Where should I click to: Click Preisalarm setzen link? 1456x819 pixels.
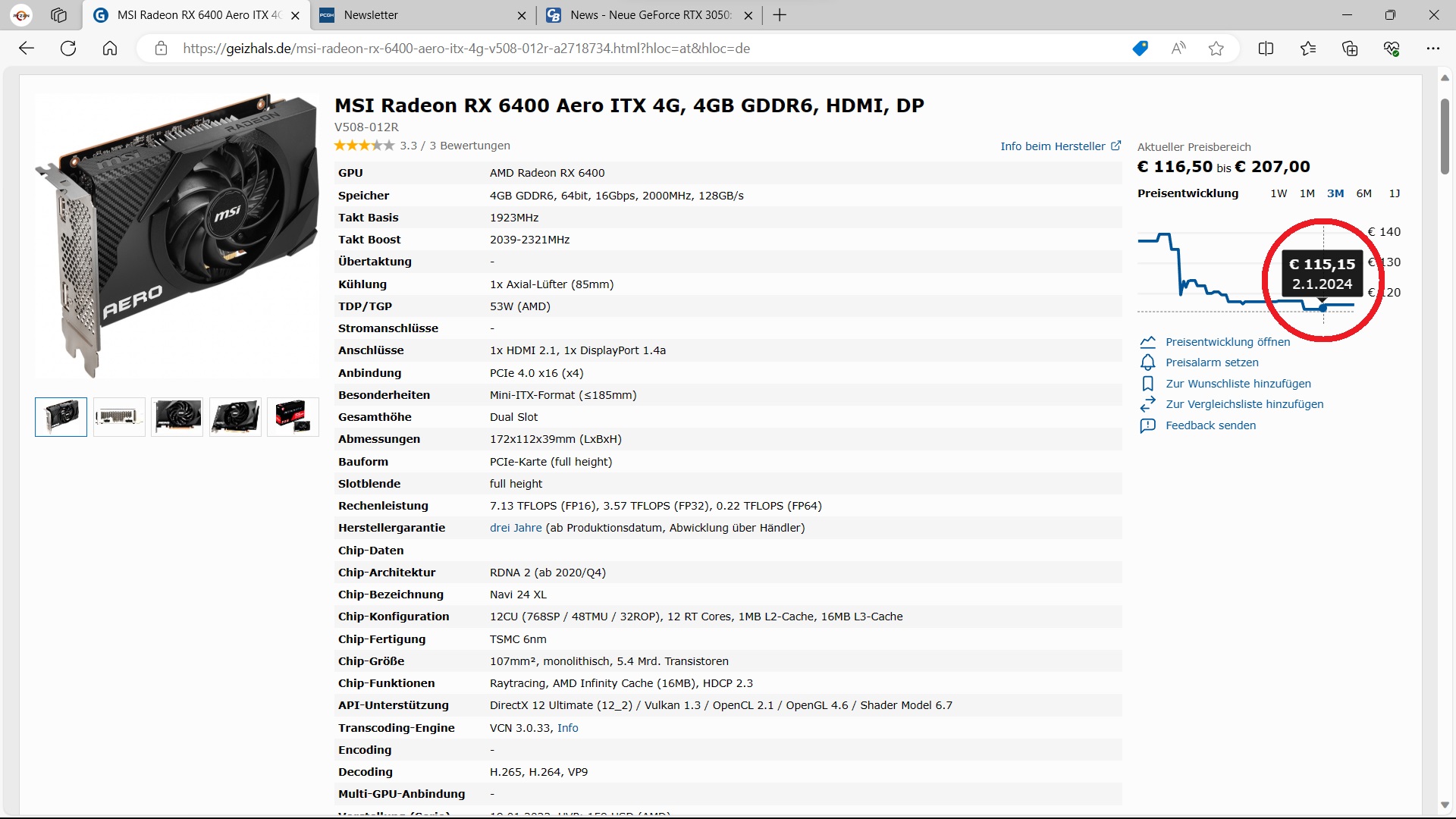pyautogui.click(x=1212, y=362)
